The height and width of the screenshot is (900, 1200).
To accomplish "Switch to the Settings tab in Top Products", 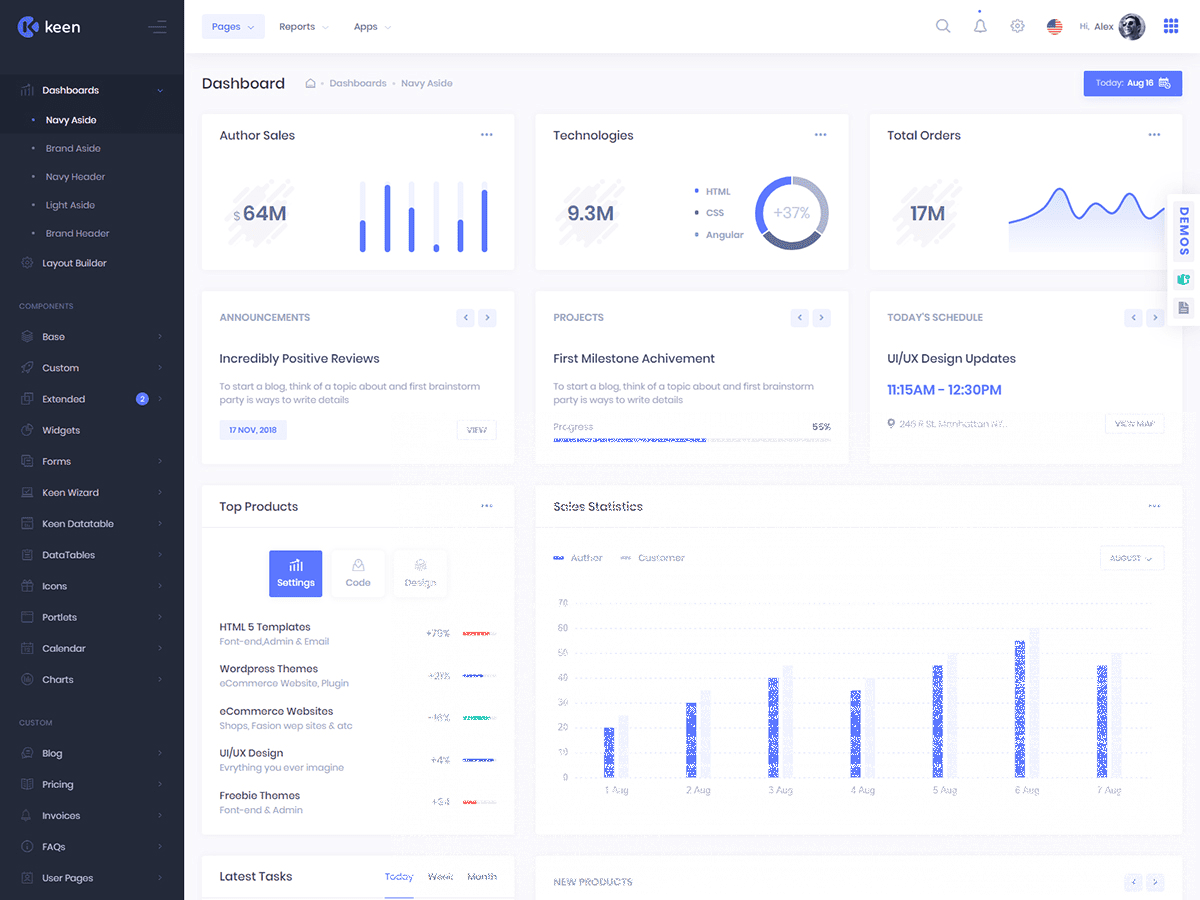I will (x=295, y=574).
